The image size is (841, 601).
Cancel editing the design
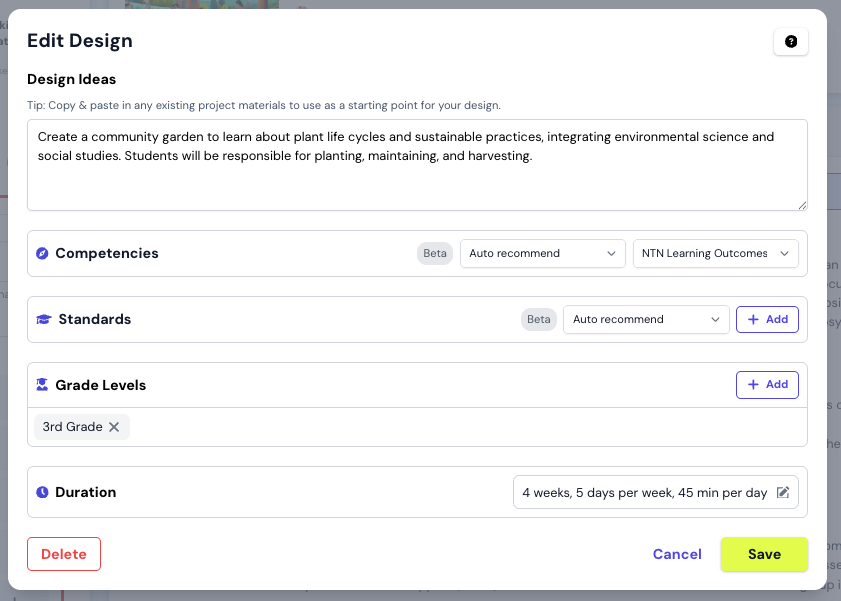pyautogui.click(x=677, y=553)
